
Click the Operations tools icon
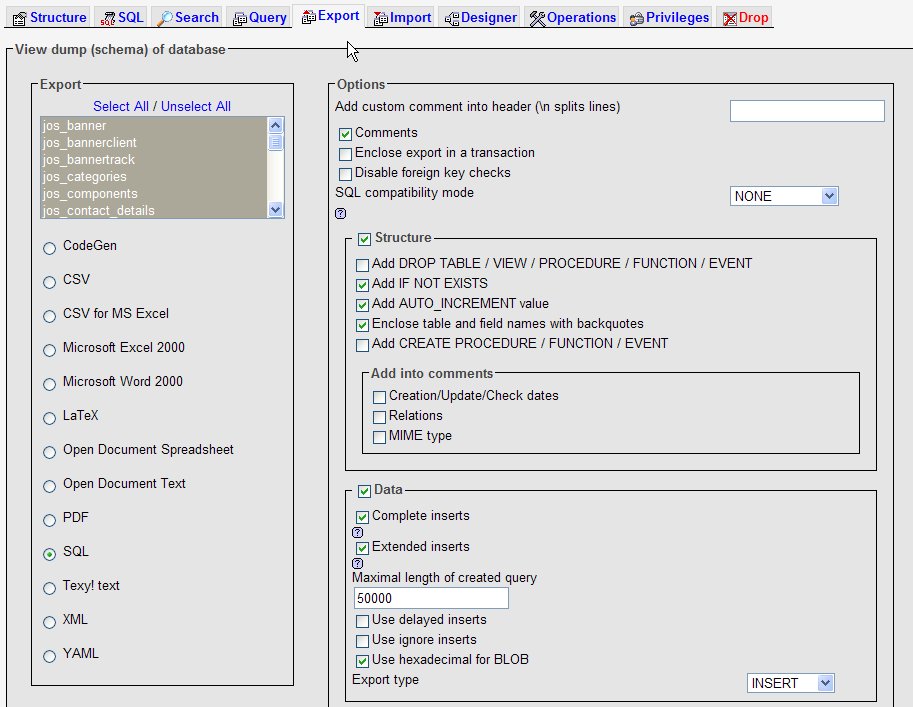pos(537,19)
